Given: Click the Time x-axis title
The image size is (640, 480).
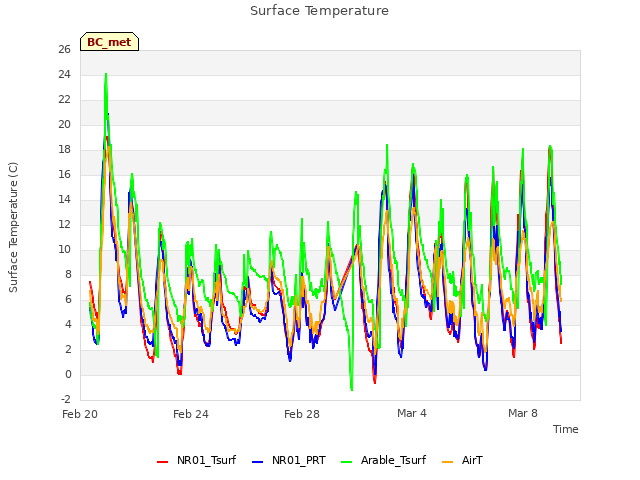Looking at the screenshot, I should (565, 429).
